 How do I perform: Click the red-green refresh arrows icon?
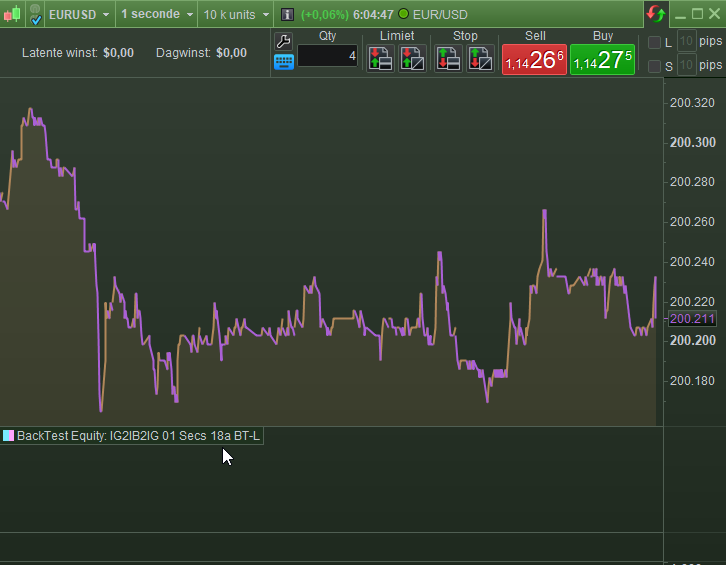tap(656, 14)
